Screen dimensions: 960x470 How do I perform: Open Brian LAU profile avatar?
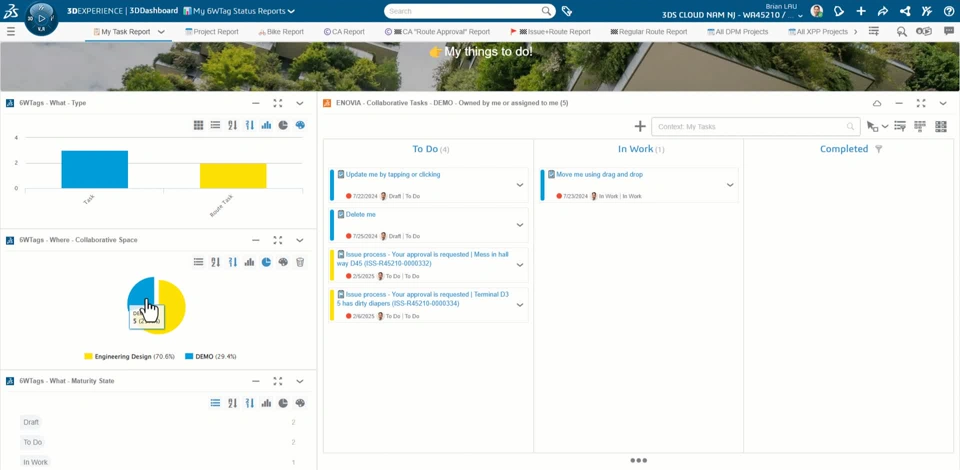click(817, 11)
